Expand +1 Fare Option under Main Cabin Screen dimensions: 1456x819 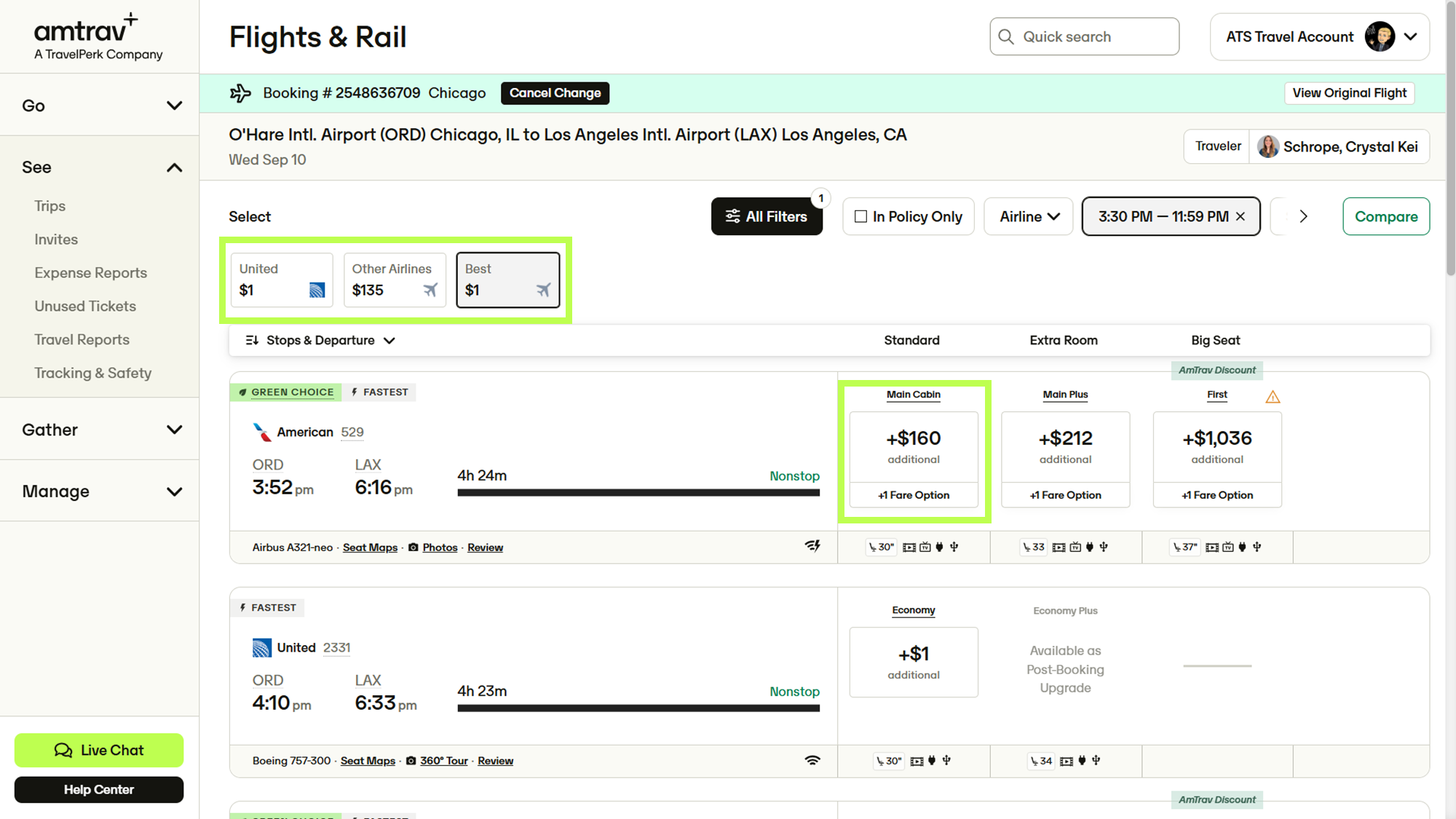tap(914, 495)
